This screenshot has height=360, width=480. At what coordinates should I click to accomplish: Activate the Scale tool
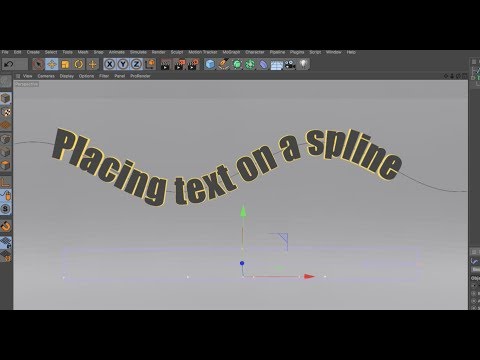(65, 64)
